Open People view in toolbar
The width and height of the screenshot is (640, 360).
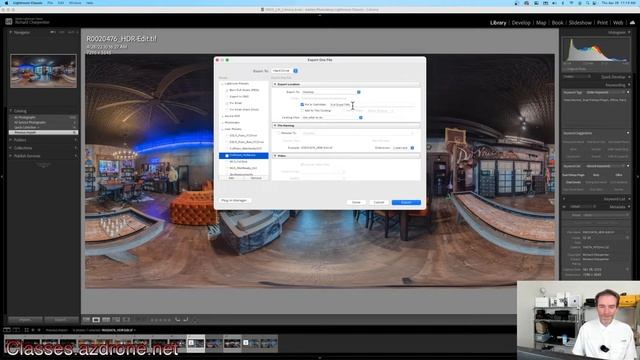pos(127,320)
